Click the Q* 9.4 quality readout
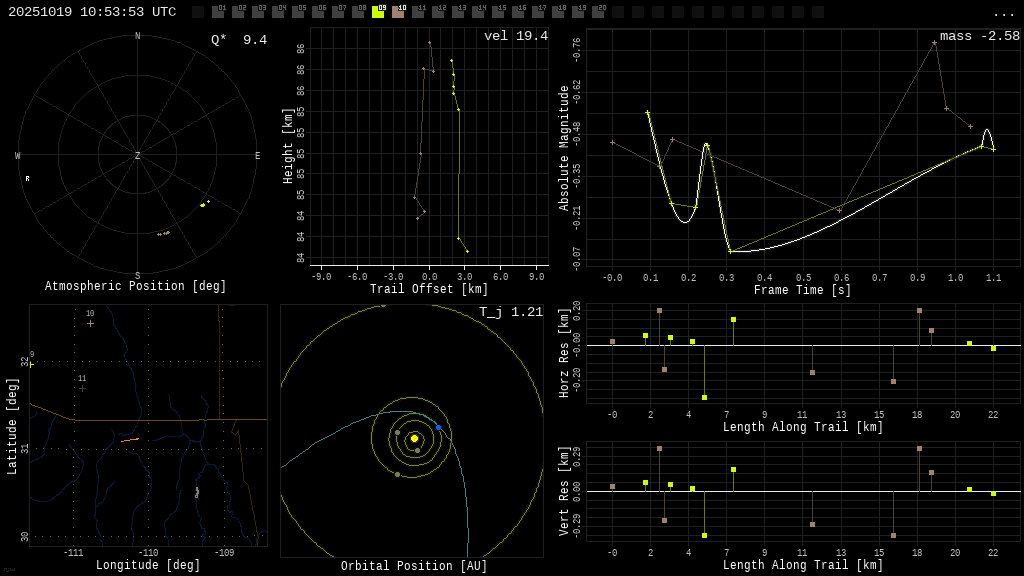Viewport: 1024px width, 576px height. point(238,40)
